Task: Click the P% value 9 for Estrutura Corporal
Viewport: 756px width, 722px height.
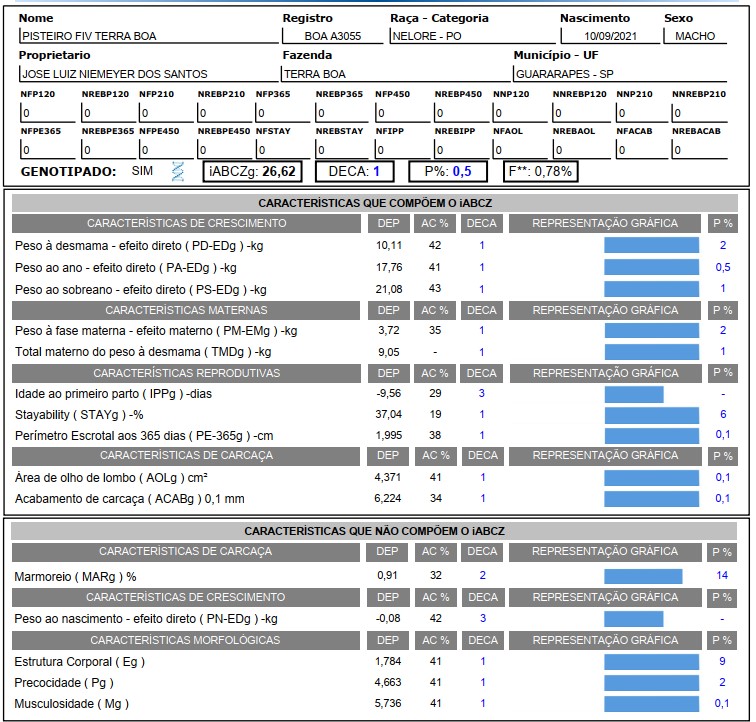Action: (x=722, y=661)
